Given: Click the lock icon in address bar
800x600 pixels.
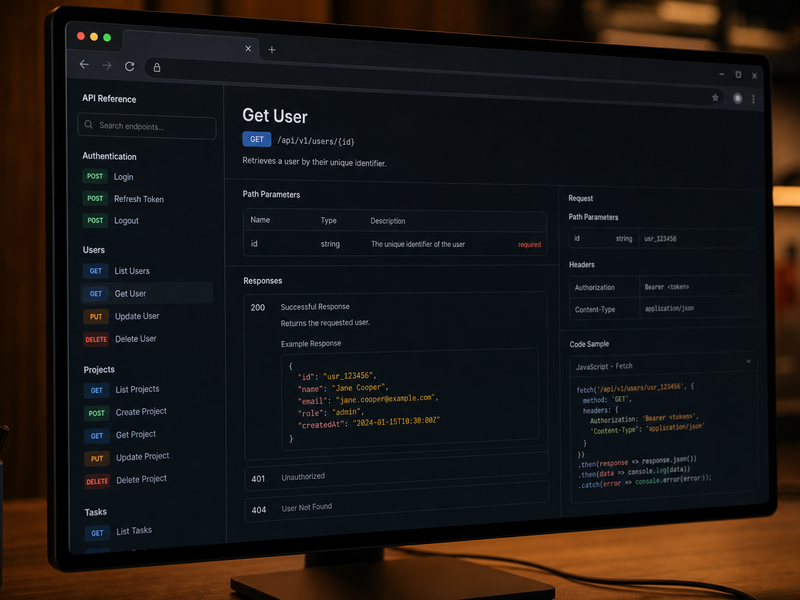Looking at the screenshot, I should [157, 67].
